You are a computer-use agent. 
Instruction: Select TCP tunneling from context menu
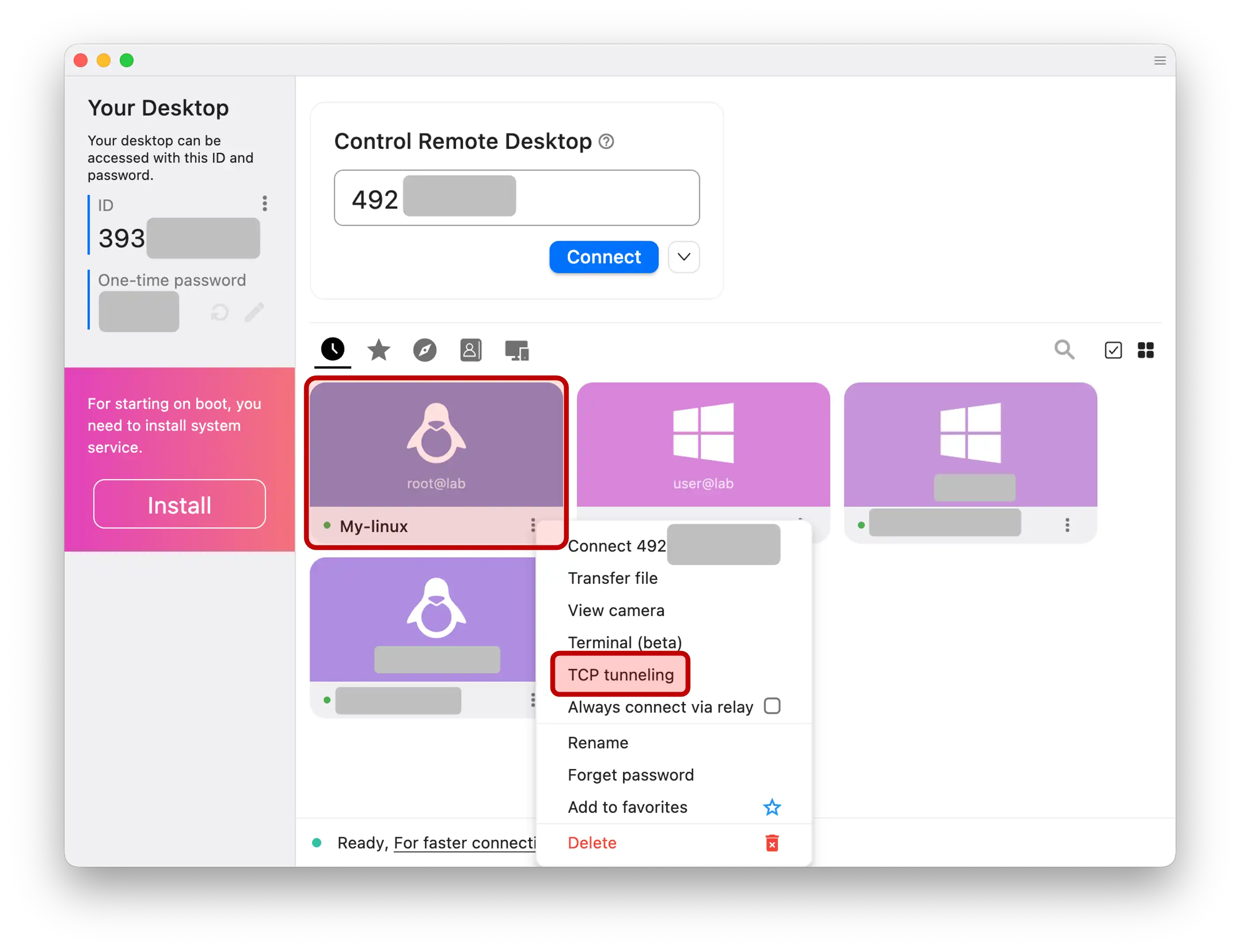620,674
